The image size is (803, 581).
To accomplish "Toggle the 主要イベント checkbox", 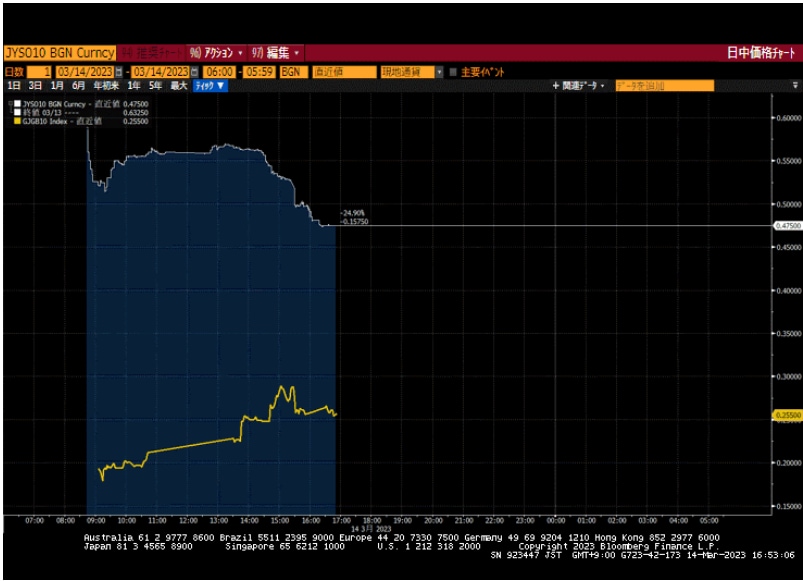I will tap(453, 72).
